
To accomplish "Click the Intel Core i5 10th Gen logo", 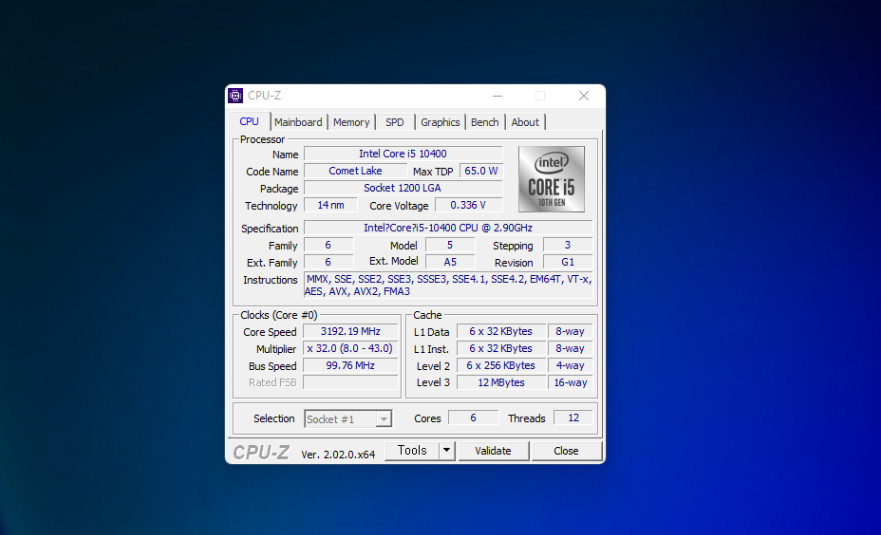I will click(x=551, y=179).
